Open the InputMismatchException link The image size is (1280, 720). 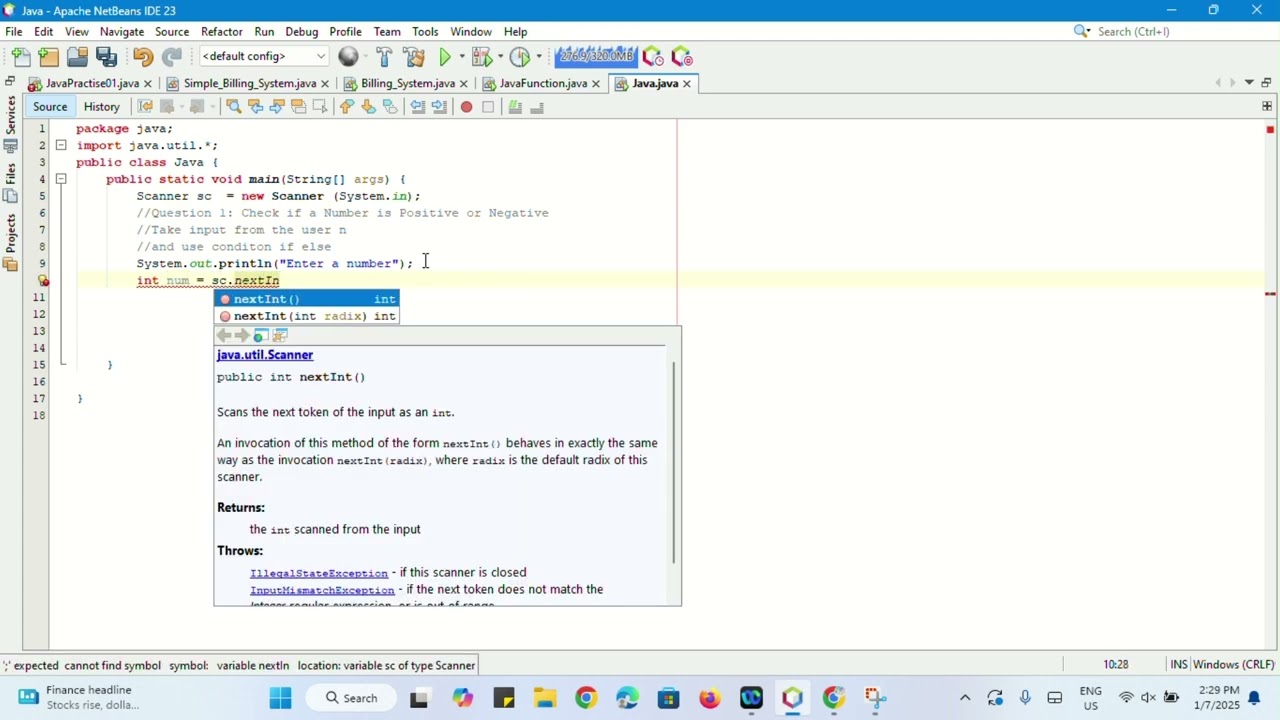322,590
